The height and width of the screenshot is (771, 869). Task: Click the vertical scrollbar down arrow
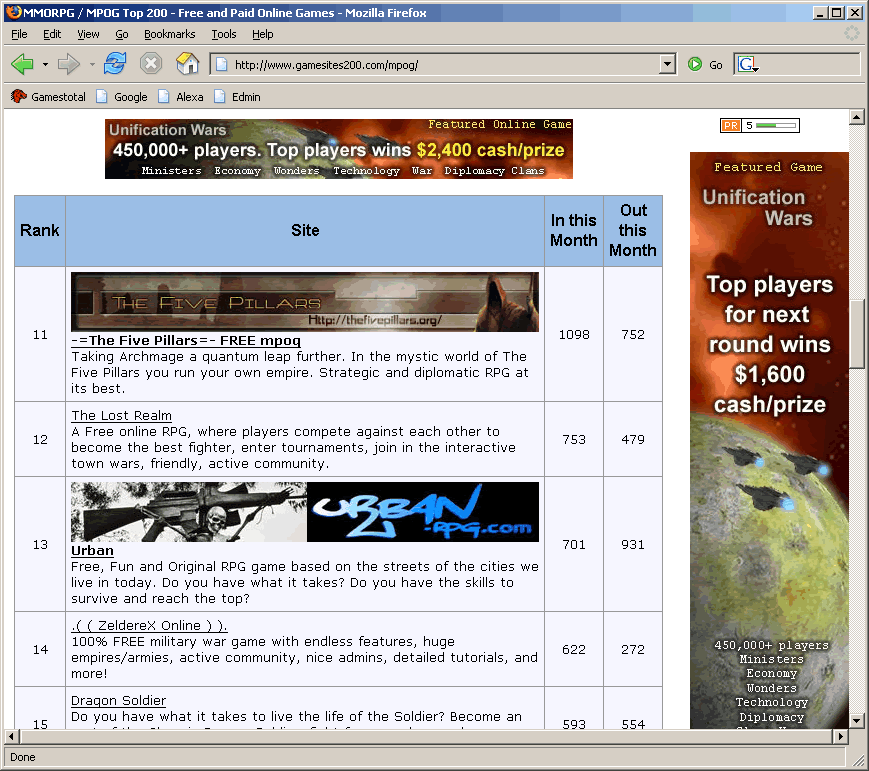tap(856, 720)
